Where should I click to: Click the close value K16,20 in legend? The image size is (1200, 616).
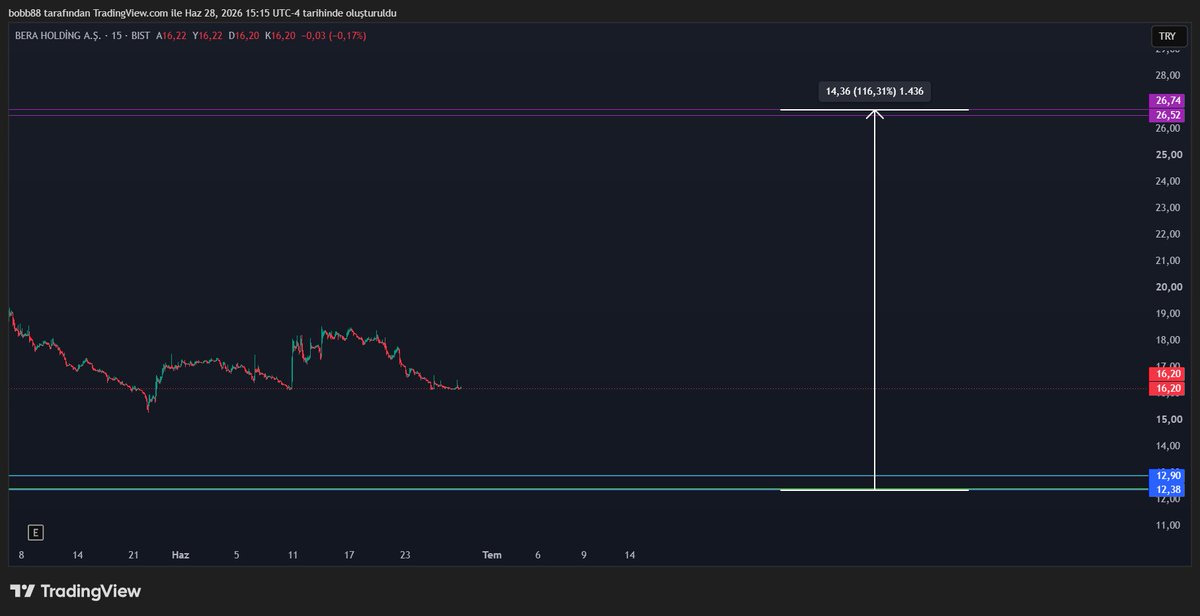click(x=282, y=35)
